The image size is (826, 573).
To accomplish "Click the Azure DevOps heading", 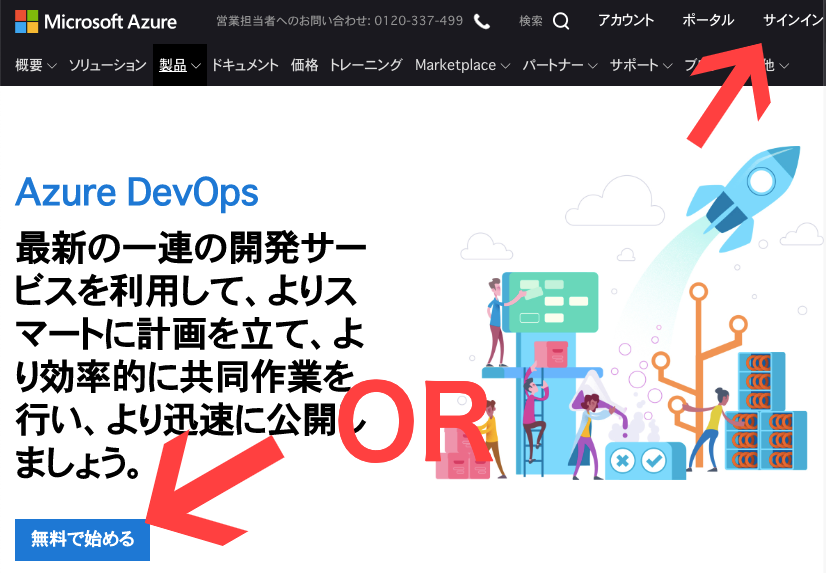I will click(x=137, y=192).
